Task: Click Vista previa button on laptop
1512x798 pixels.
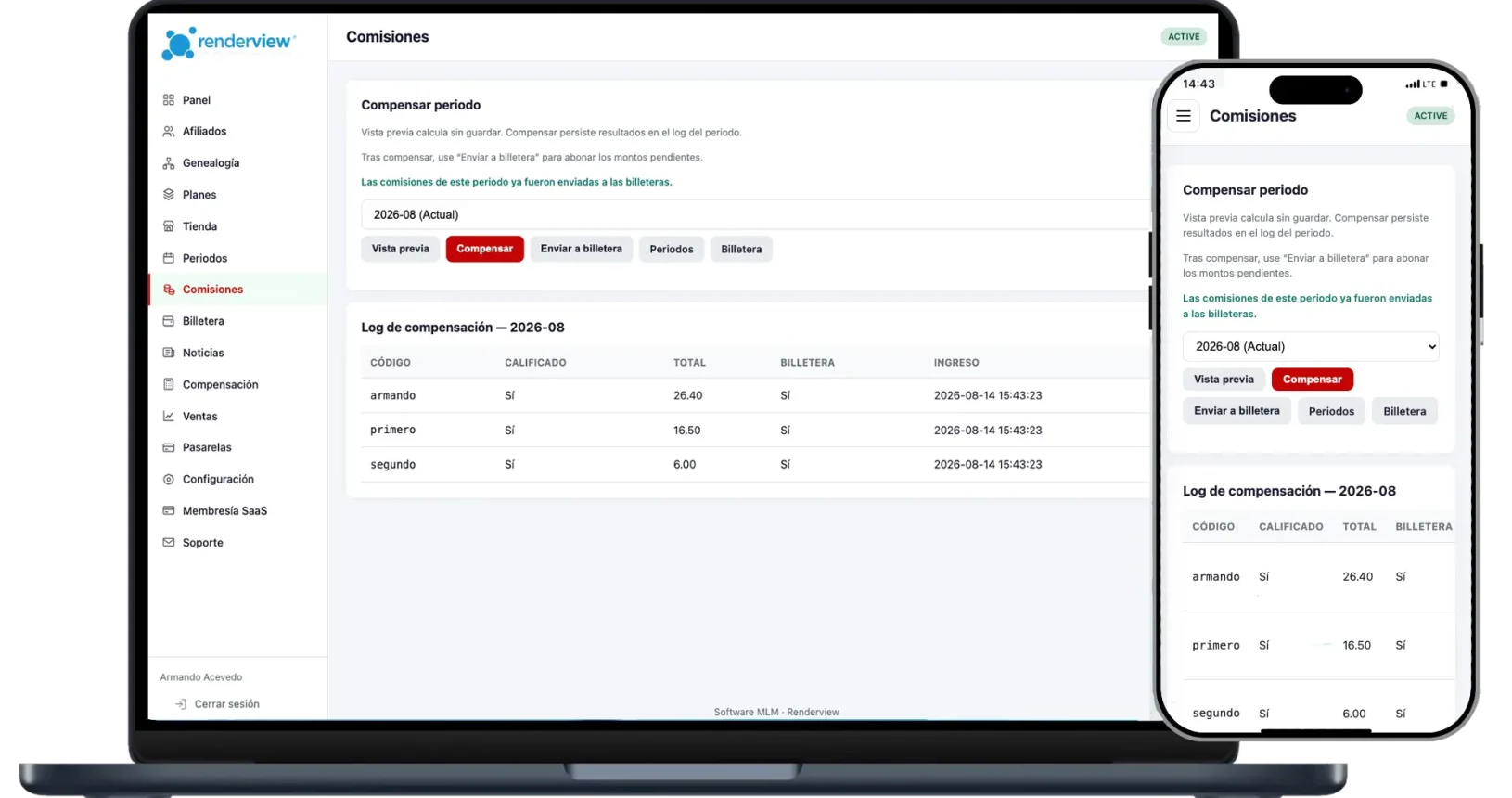Action: [x=401, y=249]
